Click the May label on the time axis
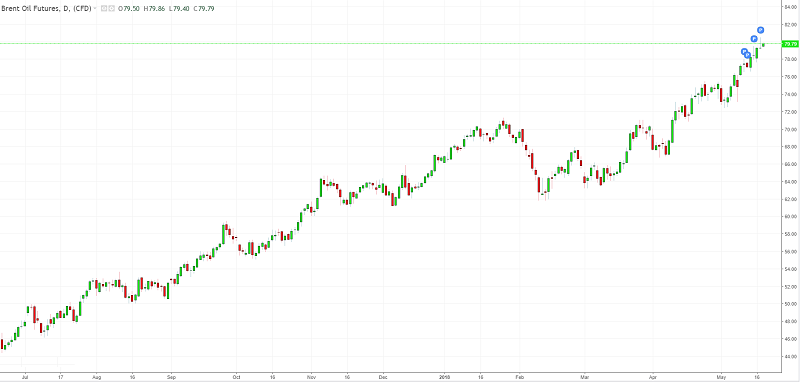 pyautogui.click(x=721, y=378)
